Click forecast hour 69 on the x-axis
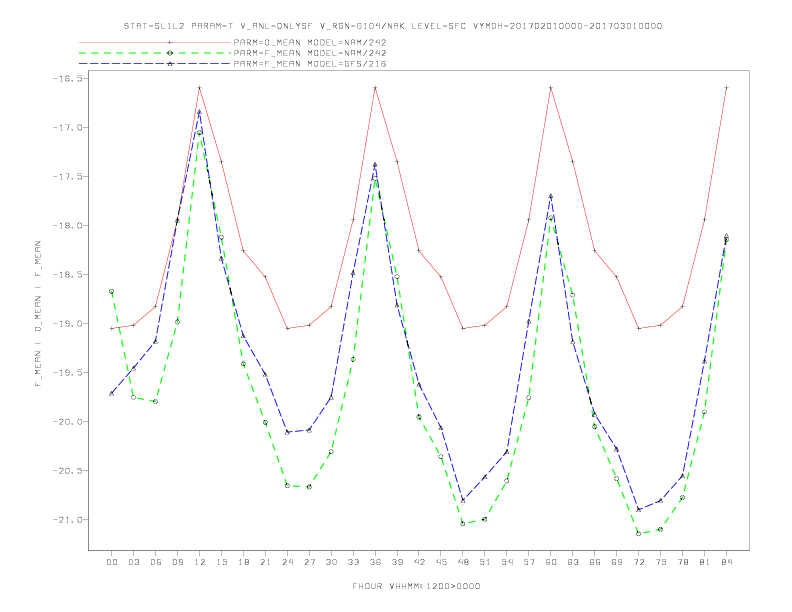The image size is (792, 612). pyautogui.click(x=617, y=562)
